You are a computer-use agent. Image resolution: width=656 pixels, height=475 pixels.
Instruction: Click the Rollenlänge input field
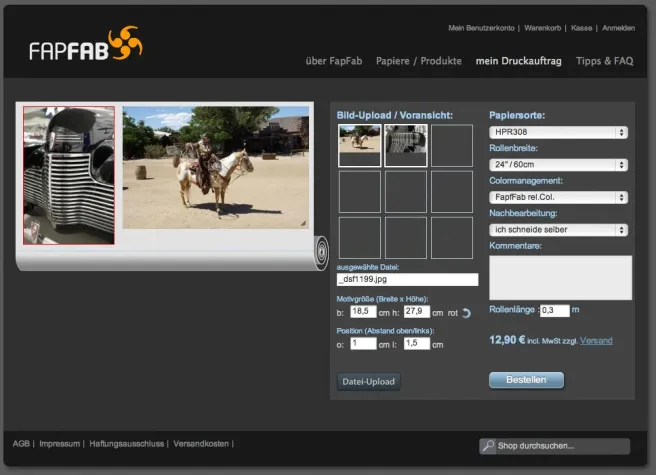554,310
